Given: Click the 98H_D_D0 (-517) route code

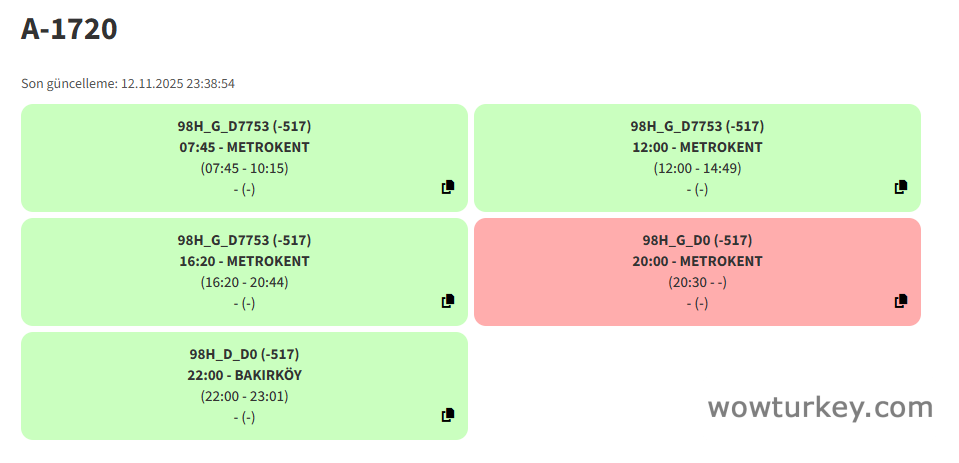Looking at the screenshot, I should click(244, 354).
